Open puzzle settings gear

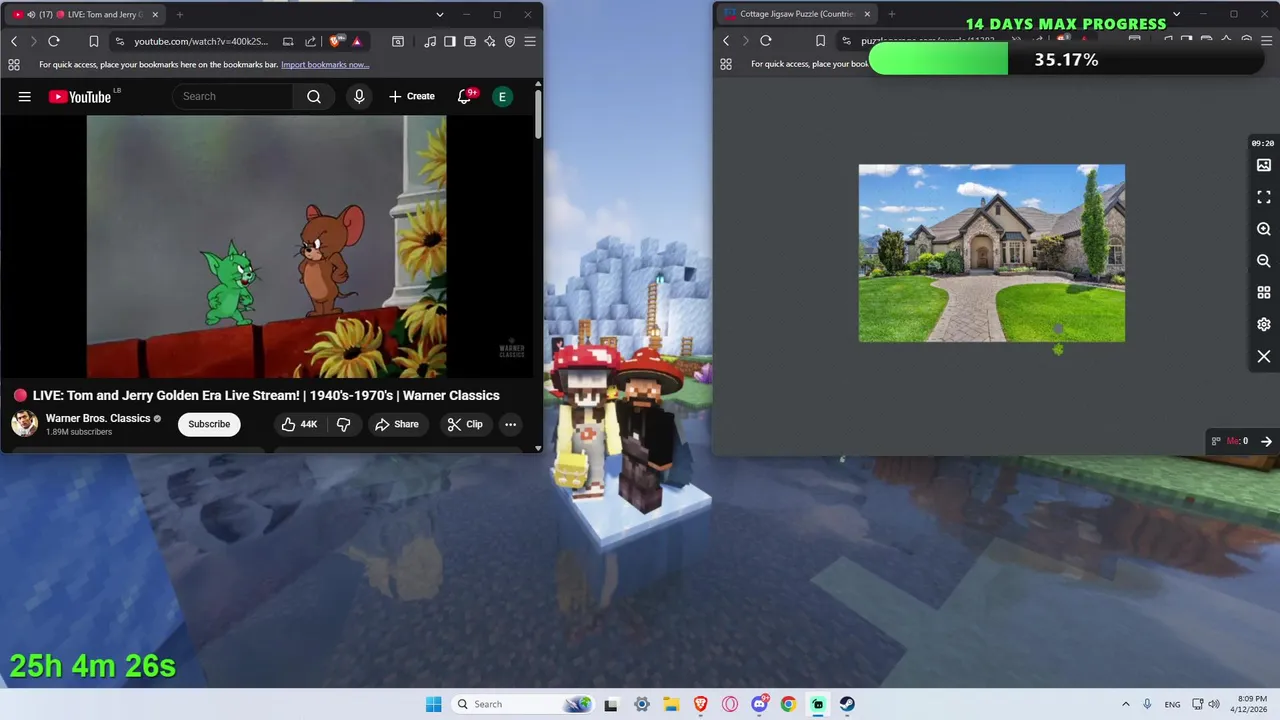coord(1264,325)
